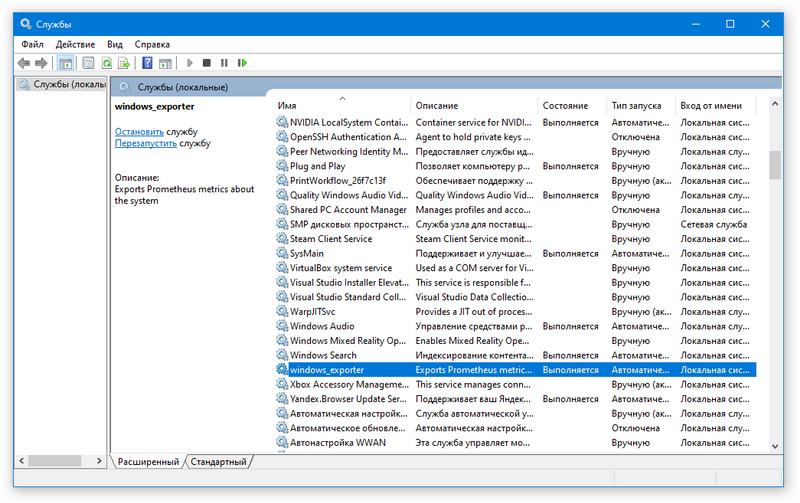Stop the service with the square icon
800x503 pixels.
tap(207, 63)
